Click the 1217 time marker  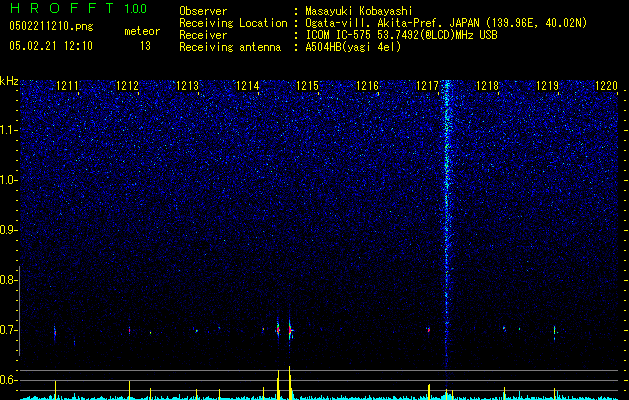[428, 86]
